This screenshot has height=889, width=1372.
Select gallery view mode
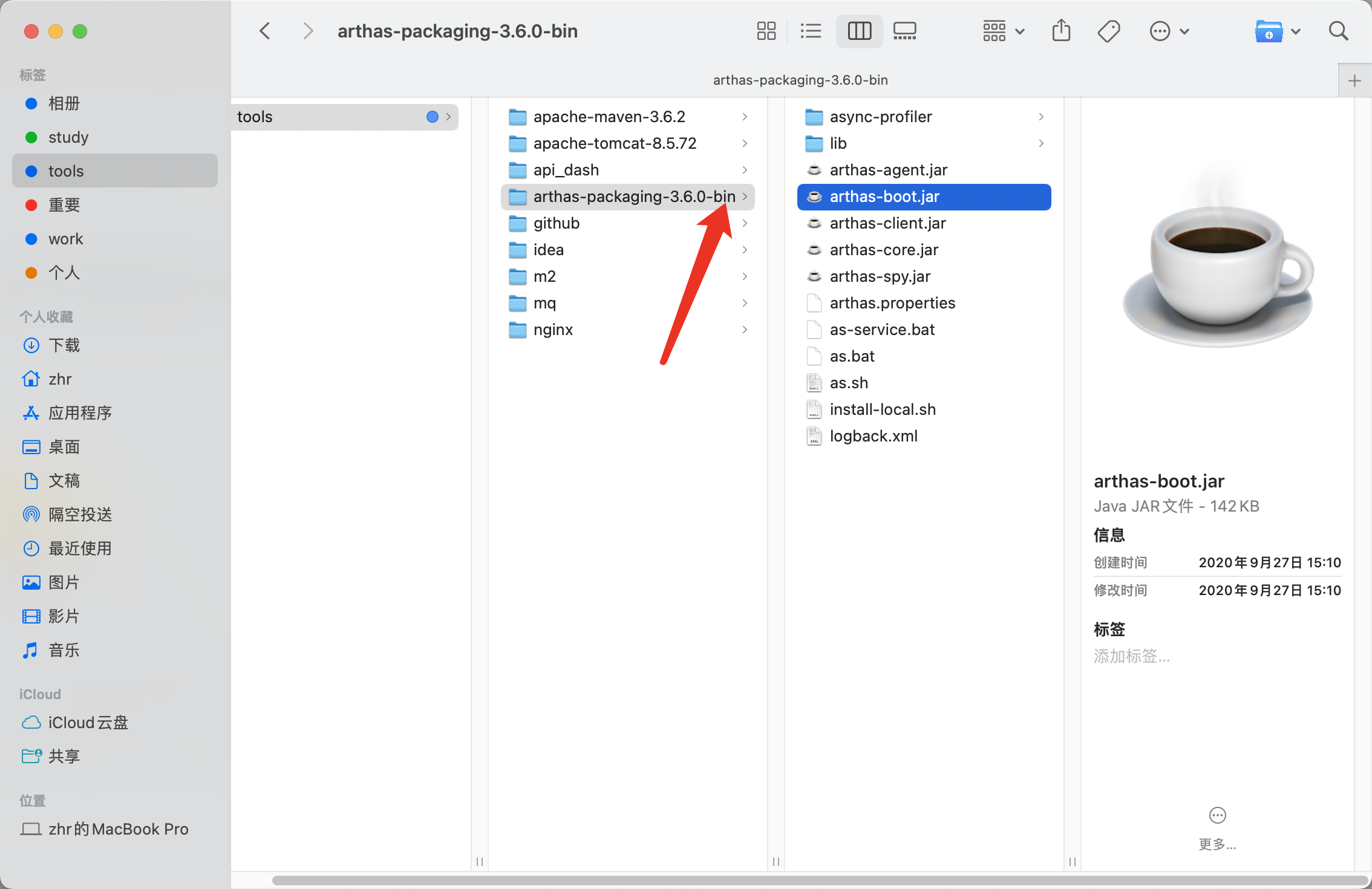[x=904, y=31]
